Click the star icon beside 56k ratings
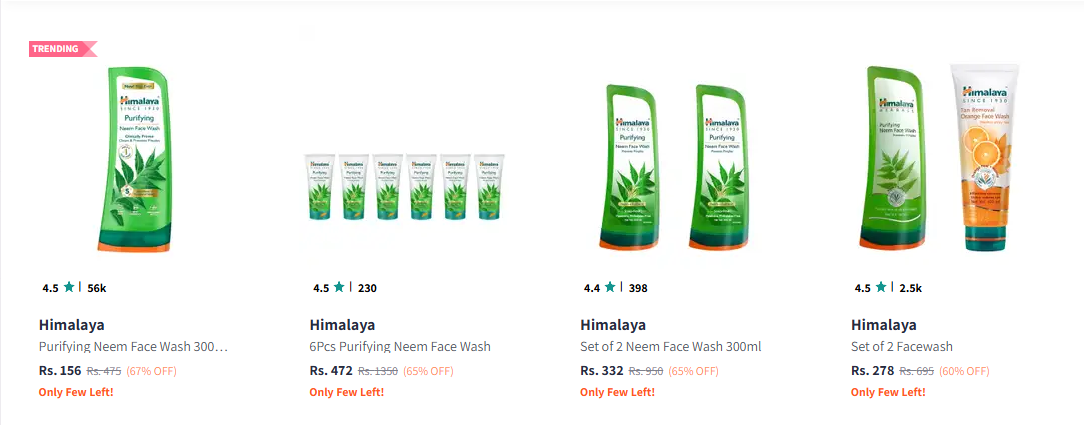The image size is (1084, 425). pos(68,287)
